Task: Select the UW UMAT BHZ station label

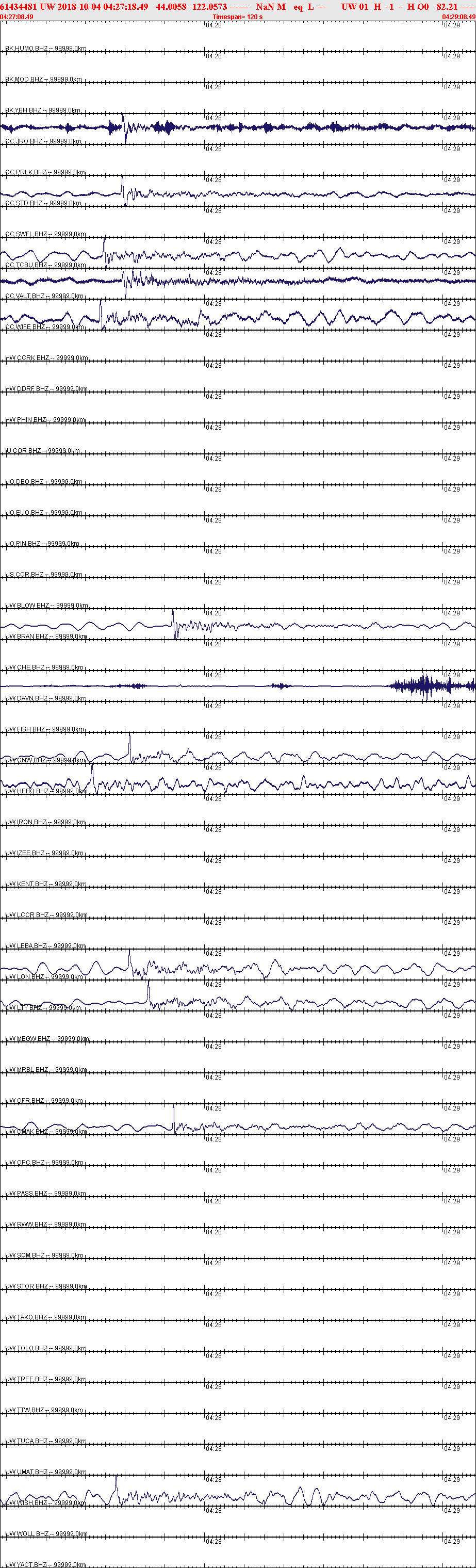Action: 46,1472
